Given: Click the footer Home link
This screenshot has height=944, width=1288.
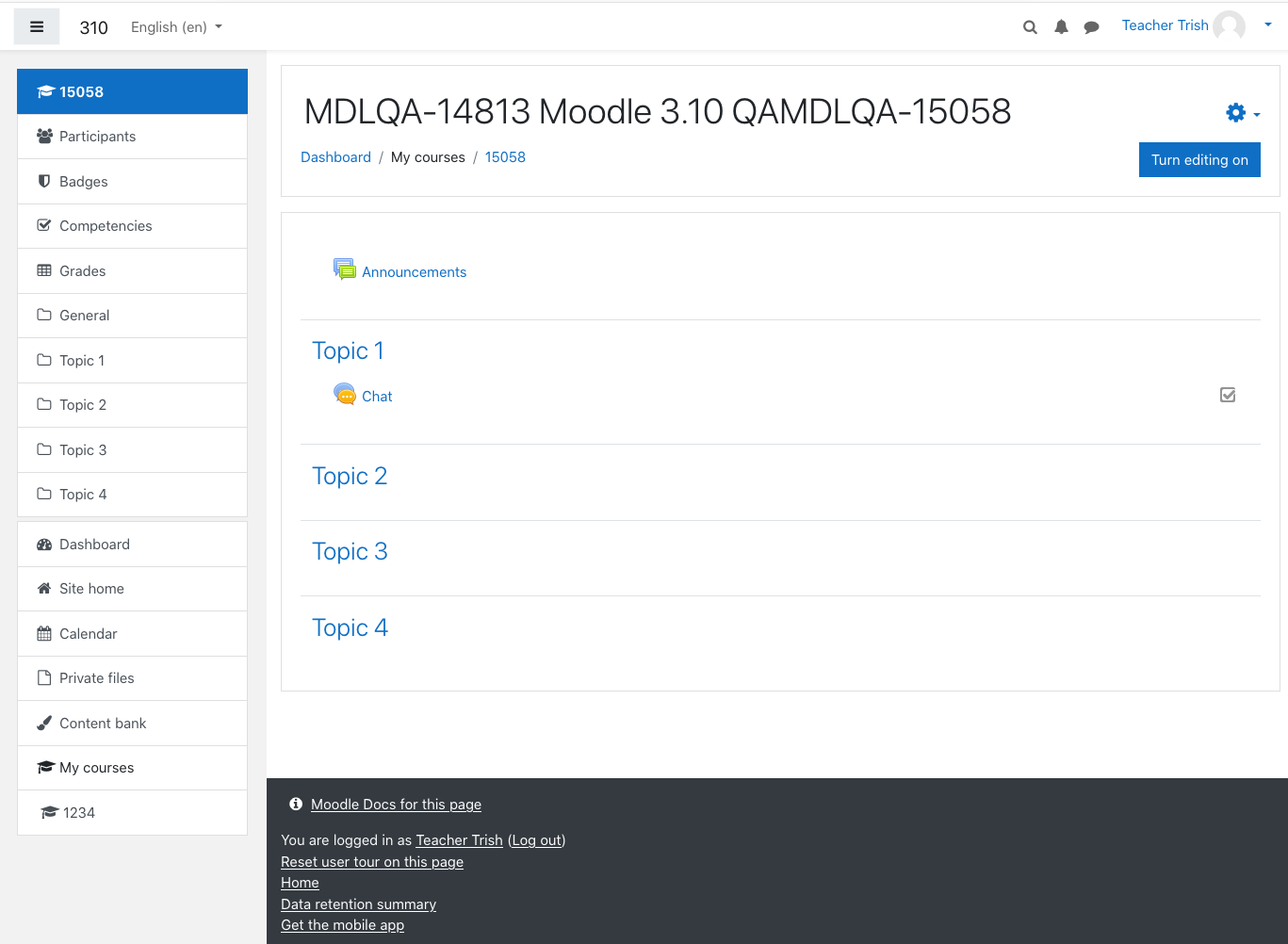Looking at the screenshot, I should click(300, 883).
